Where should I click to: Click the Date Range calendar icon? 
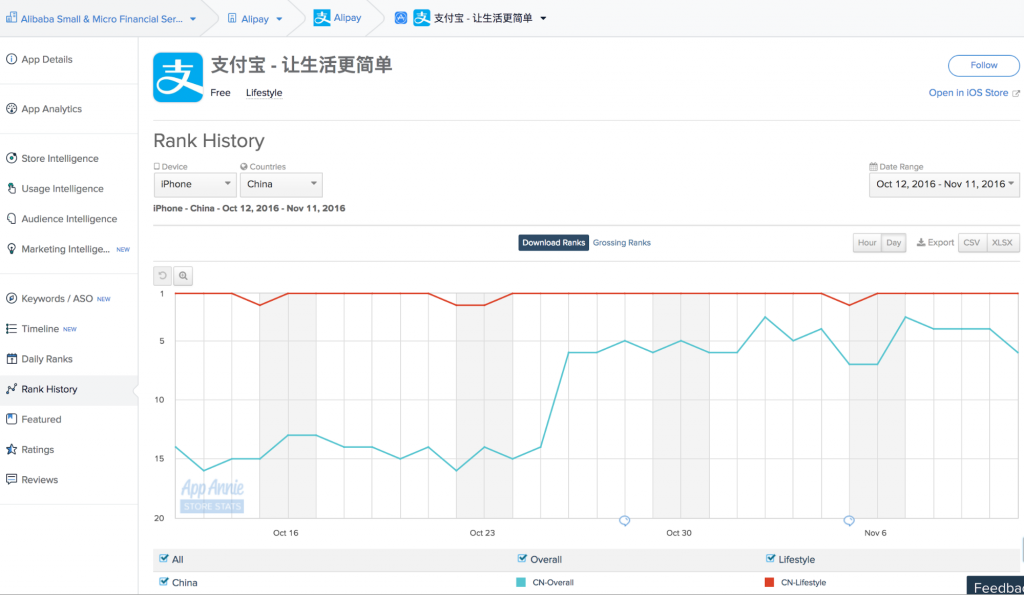[873, 167]
